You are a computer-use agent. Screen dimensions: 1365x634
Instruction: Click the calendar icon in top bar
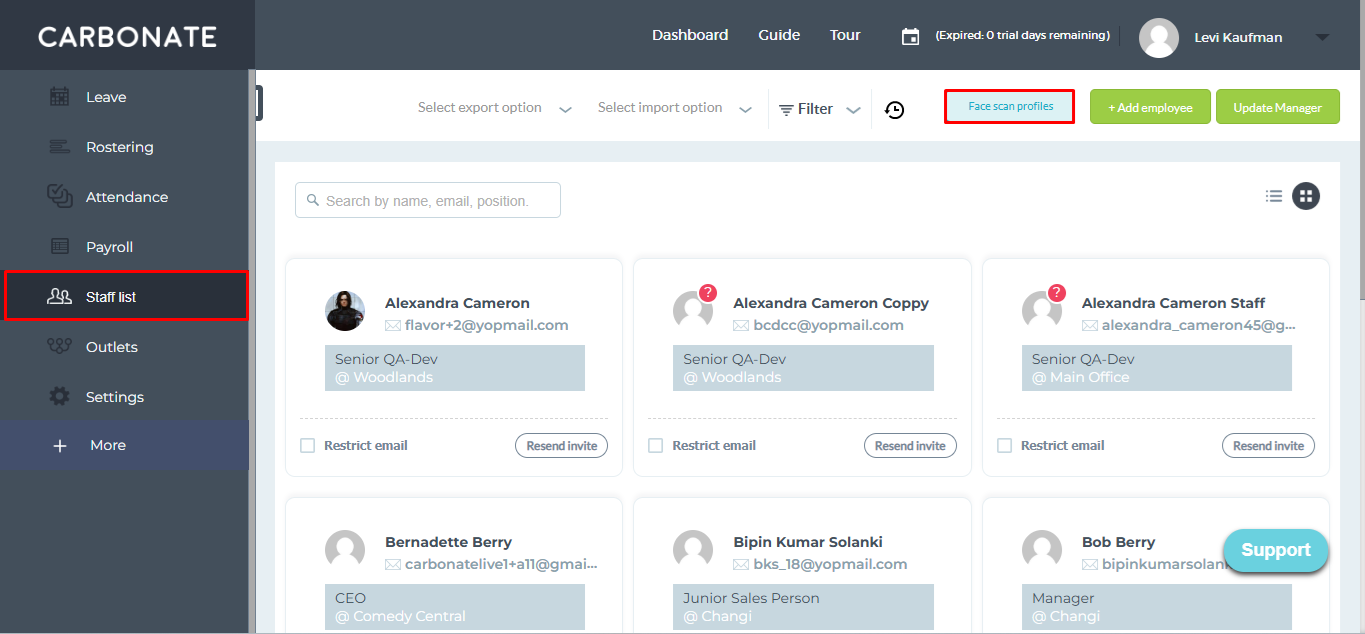point(910,36)
